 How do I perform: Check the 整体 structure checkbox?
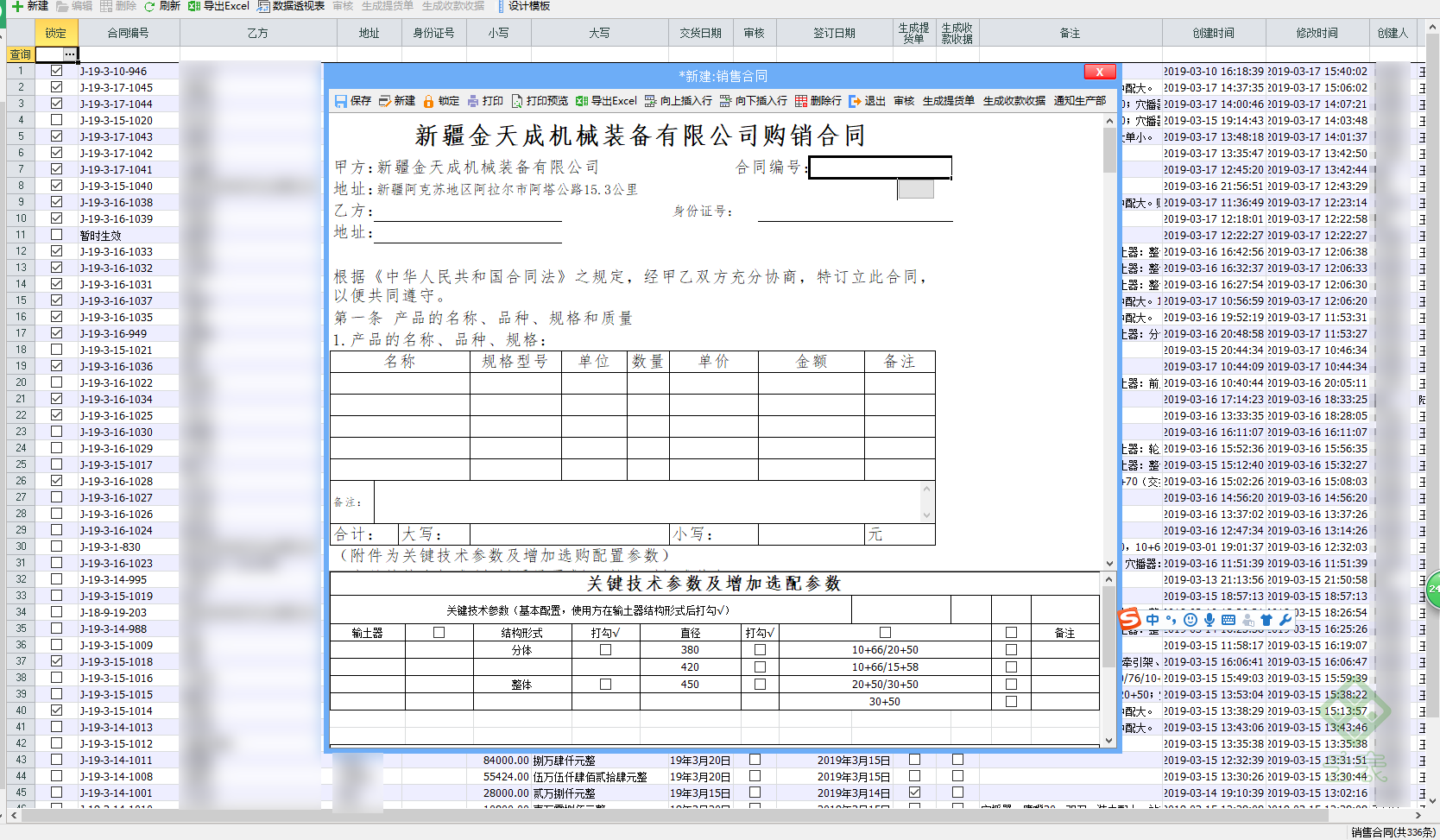tap(605, 685)
